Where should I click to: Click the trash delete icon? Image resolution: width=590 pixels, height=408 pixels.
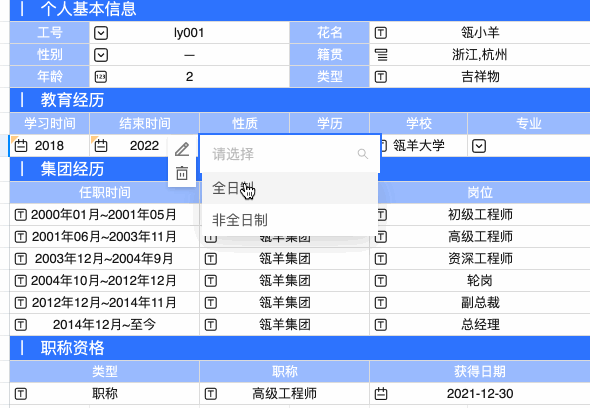click(x=182, y=173)
